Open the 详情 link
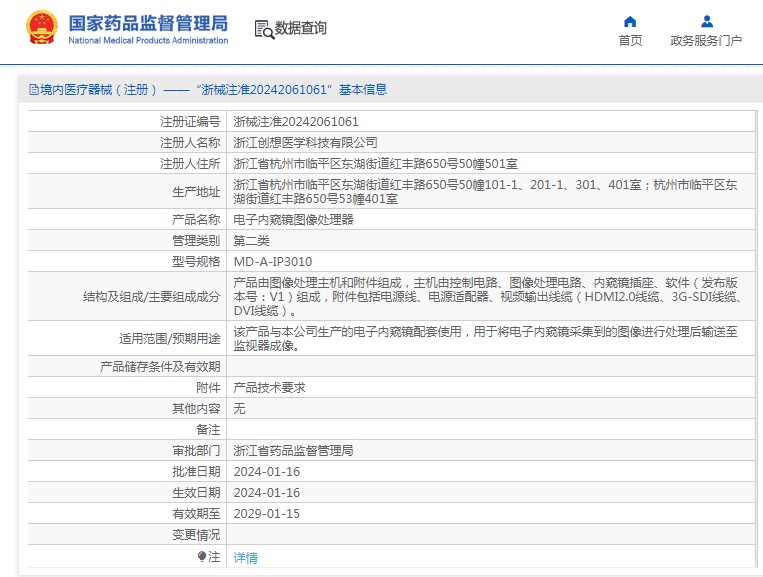The height and width of the screenshot is (577, 763). click(x=245, y=558)
